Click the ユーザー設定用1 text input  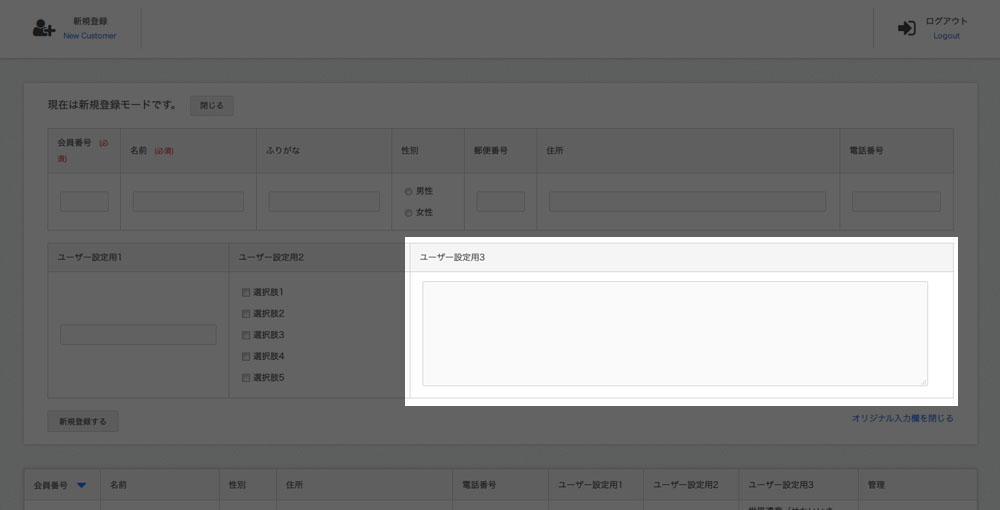138,335
